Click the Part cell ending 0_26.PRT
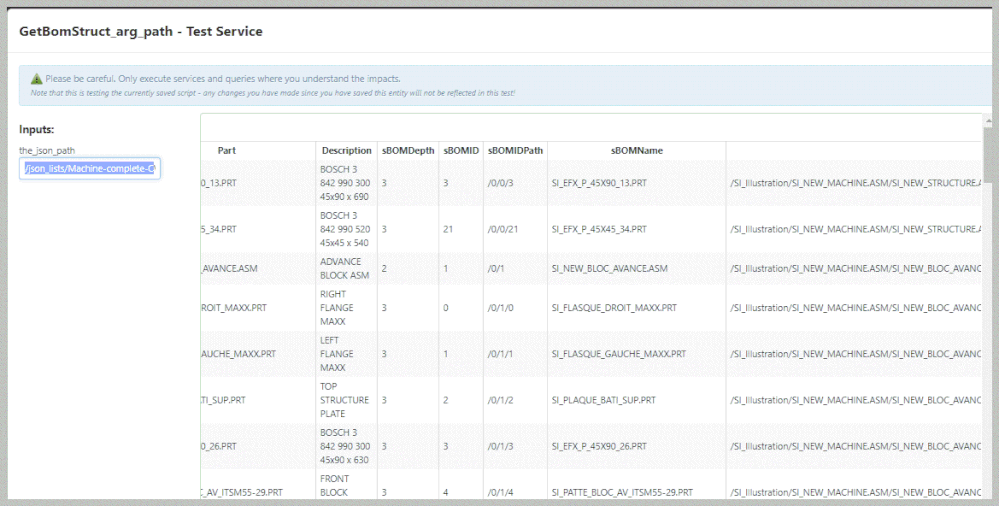The height and width of the screenshot is (506, 999). 219,446
